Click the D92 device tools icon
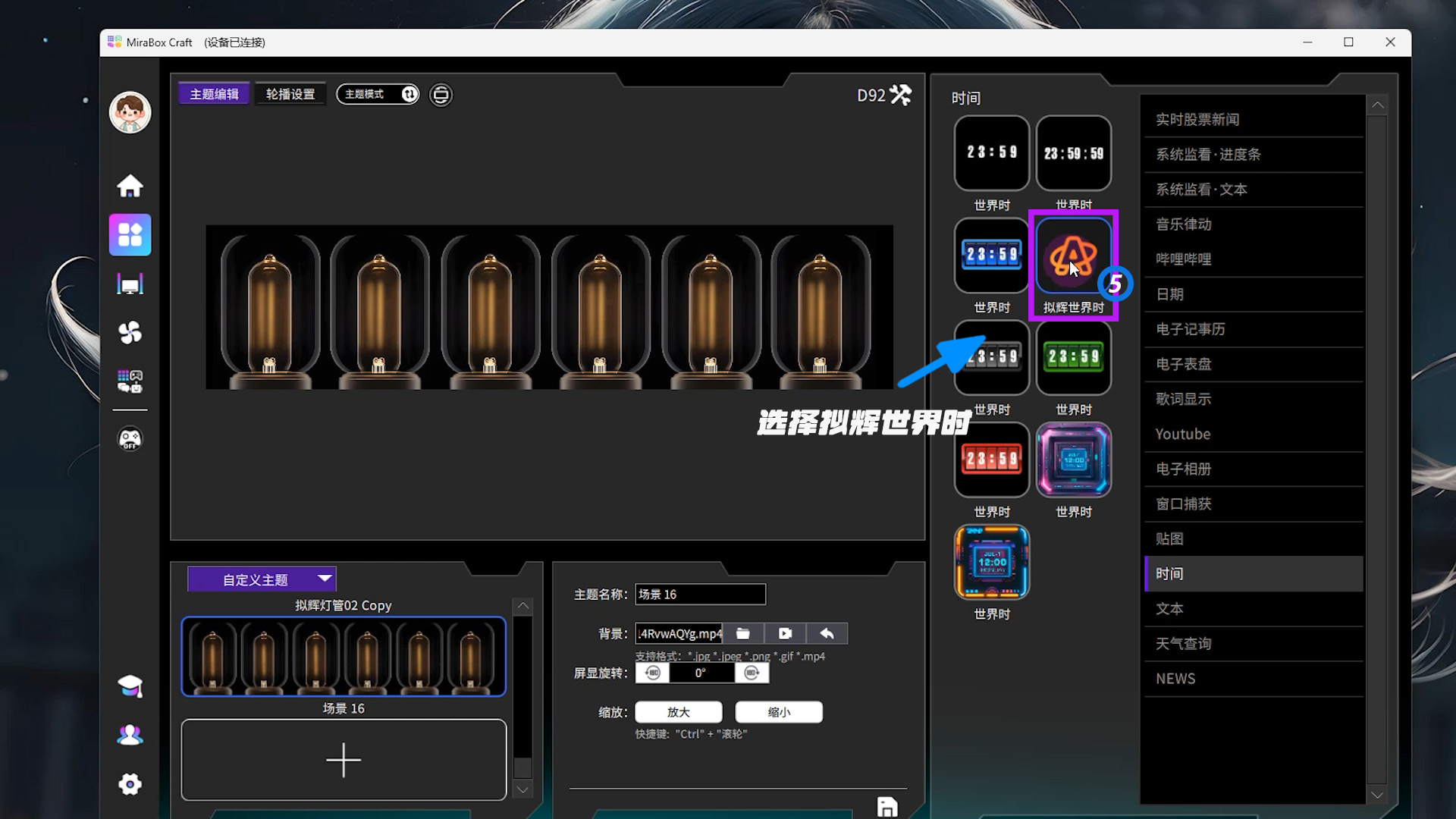This screenshot has height=819, width=1456. point(901,95)
